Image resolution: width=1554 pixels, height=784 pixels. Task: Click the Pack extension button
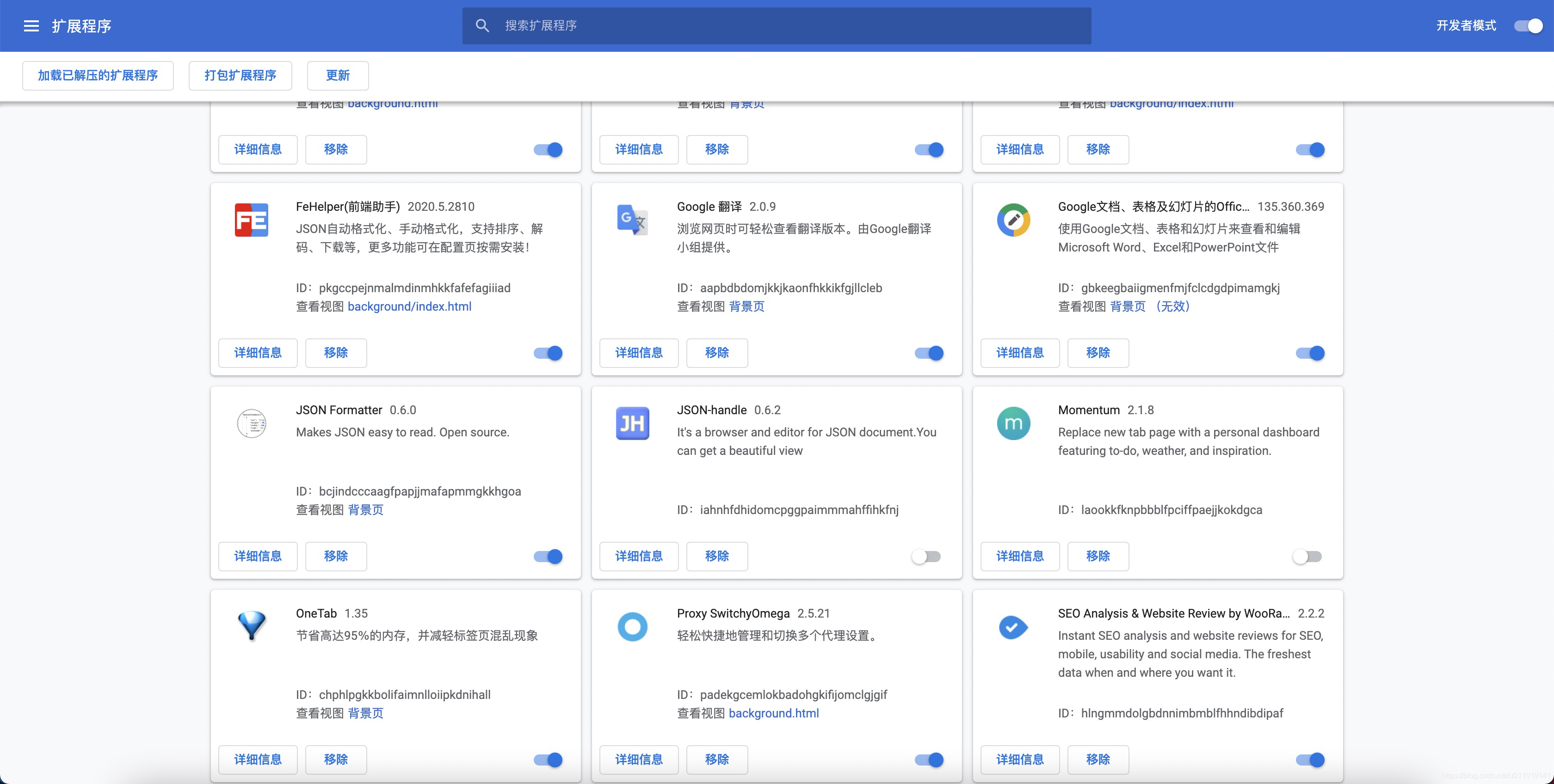click(x=240, y=76)
